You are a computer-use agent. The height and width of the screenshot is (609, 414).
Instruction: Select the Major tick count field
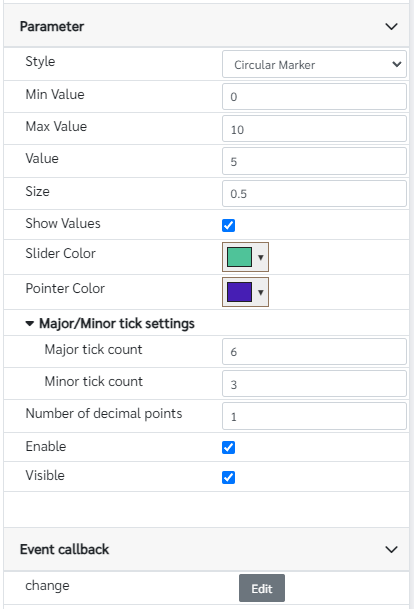click(x=314, y=351)
